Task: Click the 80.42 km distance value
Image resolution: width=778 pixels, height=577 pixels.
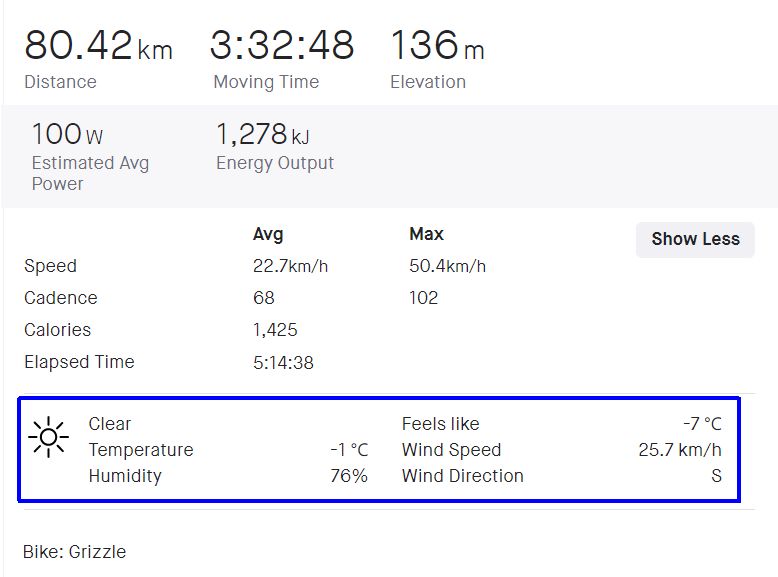Action: click(97, 46)
